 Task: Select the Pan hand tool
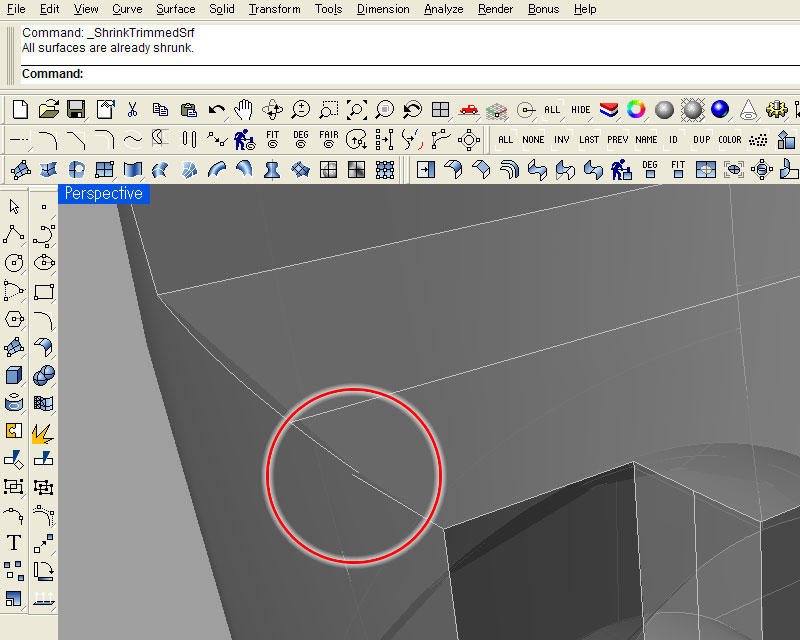(x=243, y=109)
